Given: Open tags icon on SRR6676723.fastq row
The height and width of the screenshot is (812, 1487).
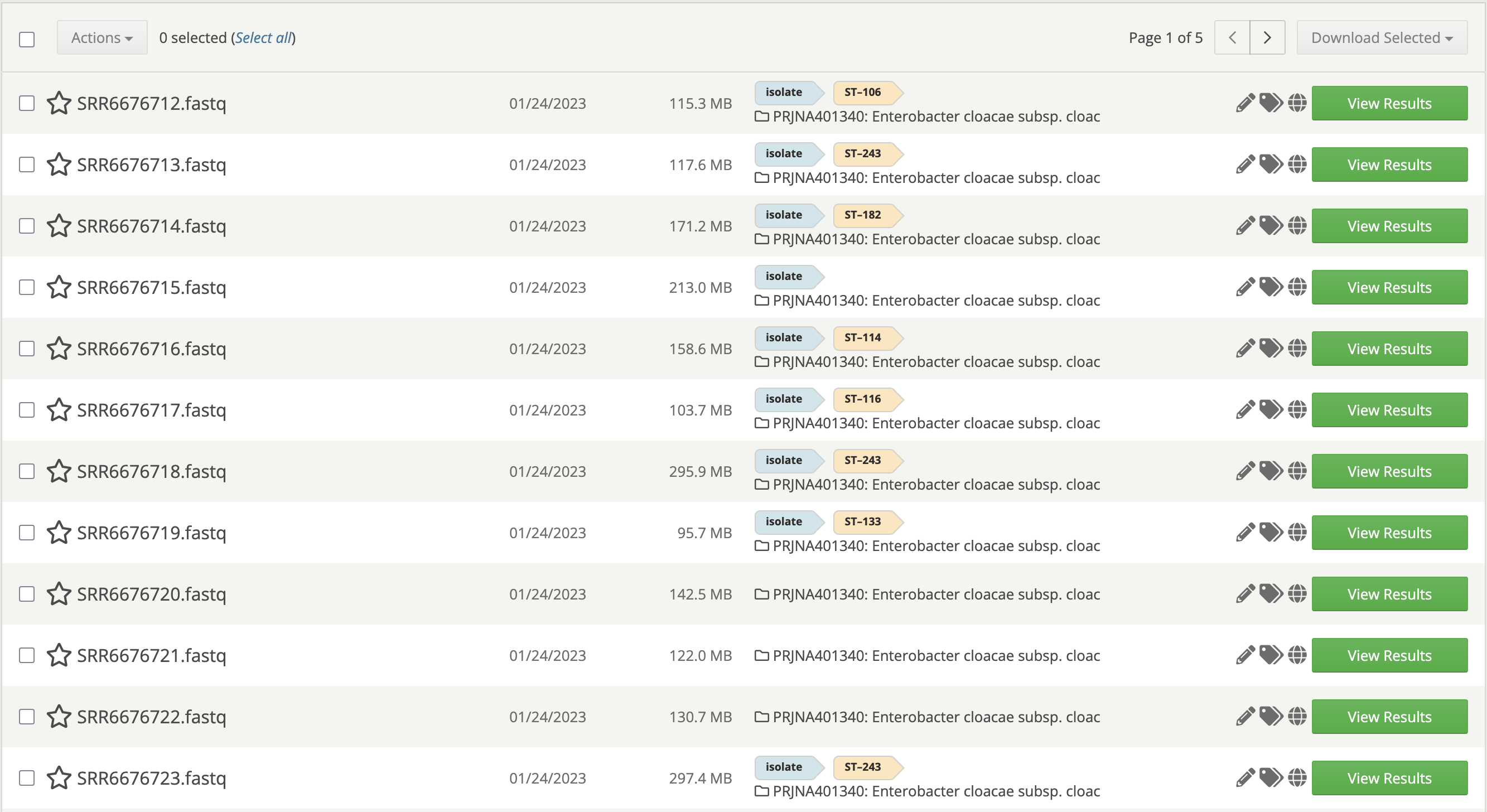Looking at the screenshot, I should (1271, 777).
